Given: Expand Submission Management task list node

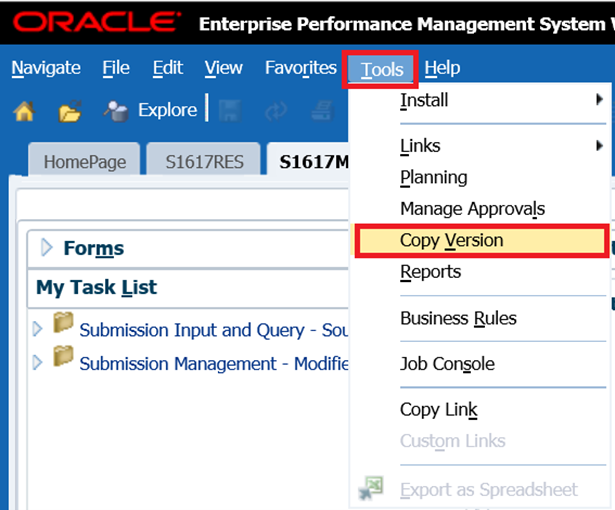Looking at the screenshot, I should pyautogui.click(x=38, y=362).
